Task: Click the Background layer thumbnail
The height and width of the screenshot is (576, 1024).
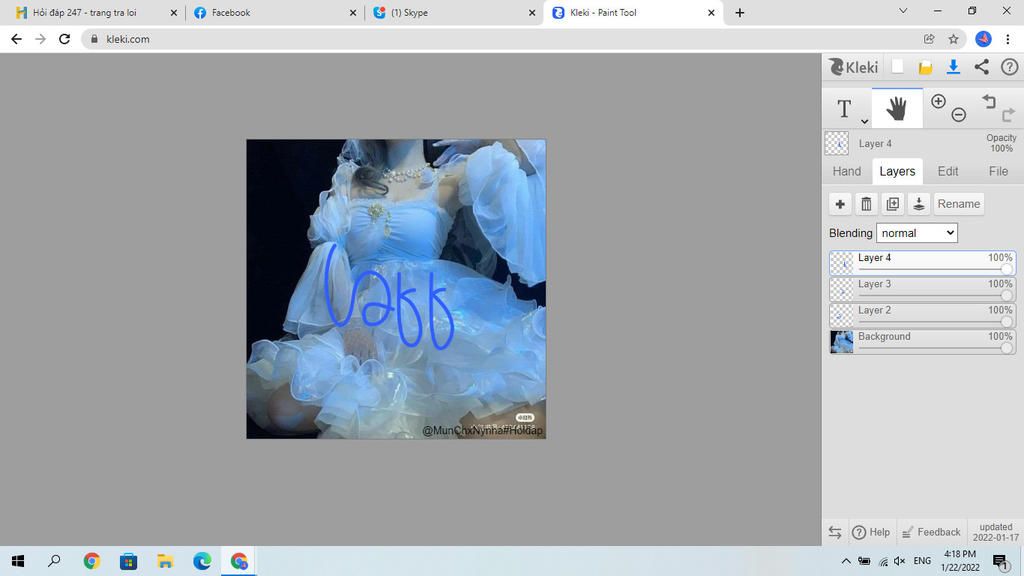Action: [x=841, y=342]
